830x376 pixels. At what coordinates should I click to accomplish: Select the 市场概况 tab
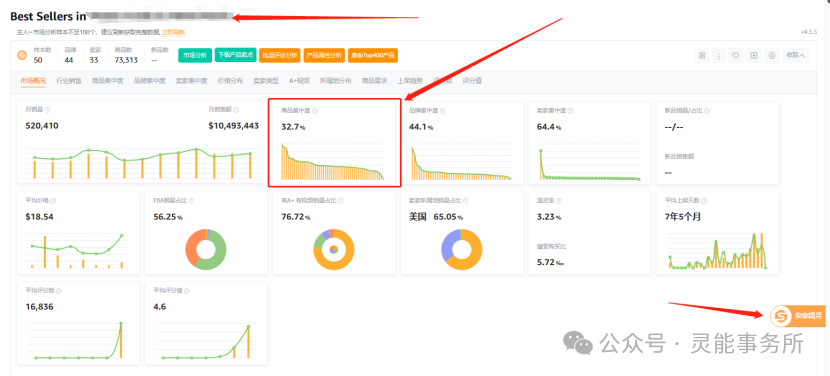point(33,81)
